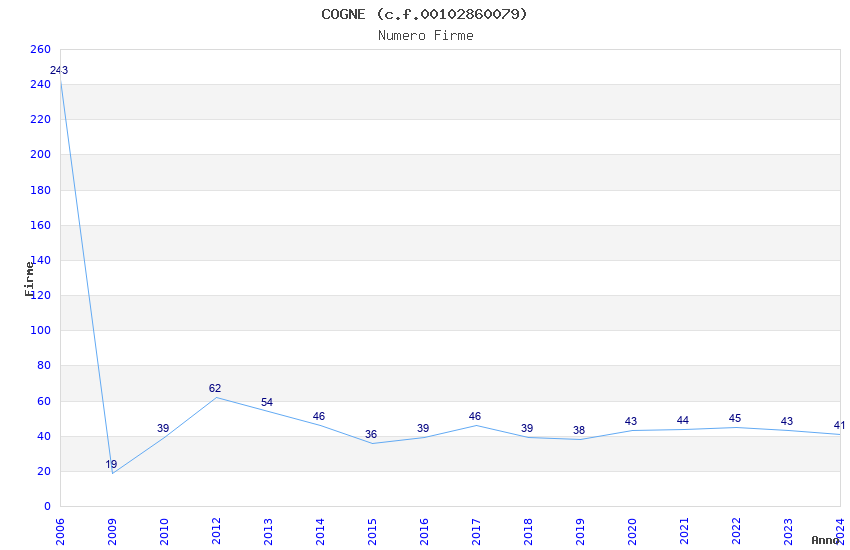Click the data label 46 above year 2017
The width and height of the screenshot is (850, 550).
475,416
